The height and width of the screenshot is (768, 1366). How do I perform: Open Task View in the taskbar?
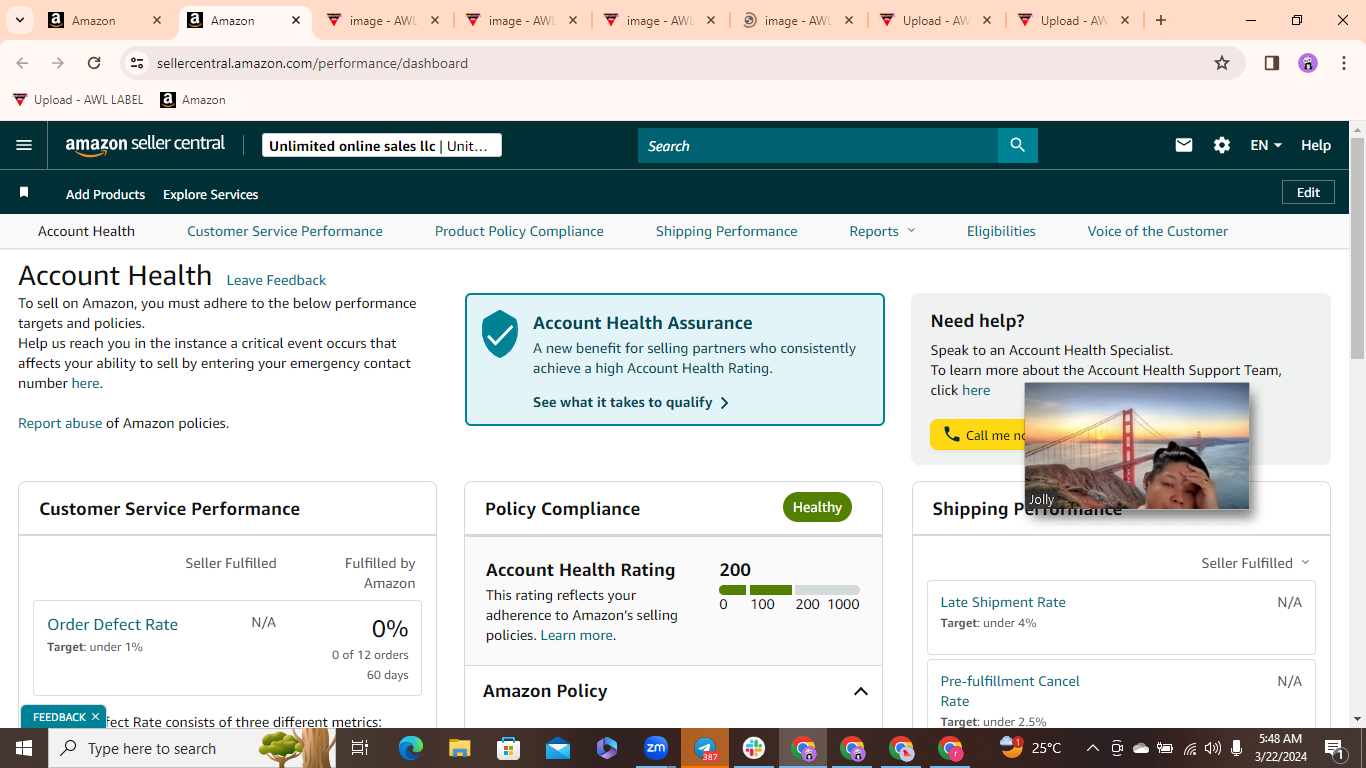pos(360,748)
